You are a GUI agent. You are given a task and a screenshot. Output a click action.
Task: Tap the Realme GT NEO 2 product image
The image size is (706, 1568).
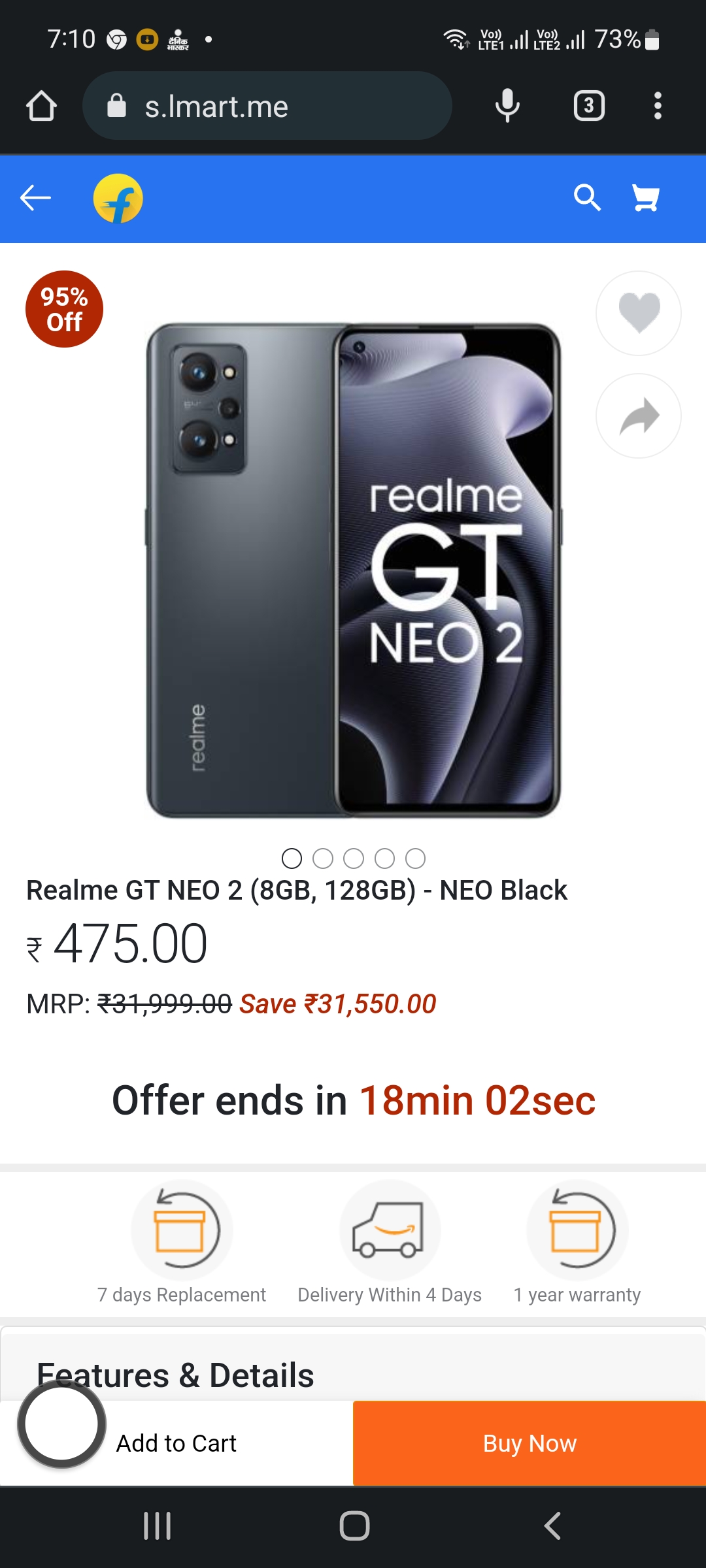tap(353, 570)
